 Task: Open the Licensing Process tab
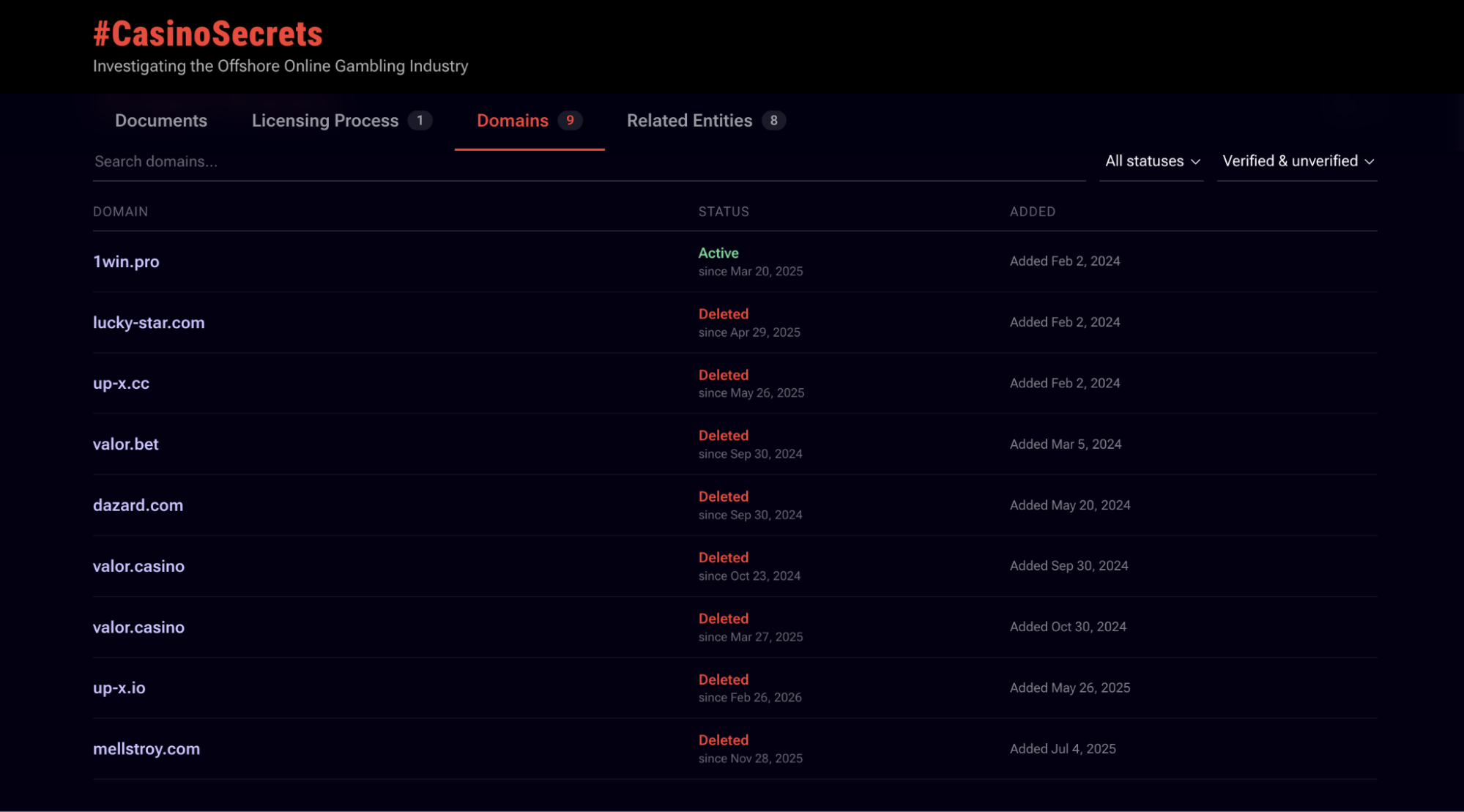pos(341,121)
